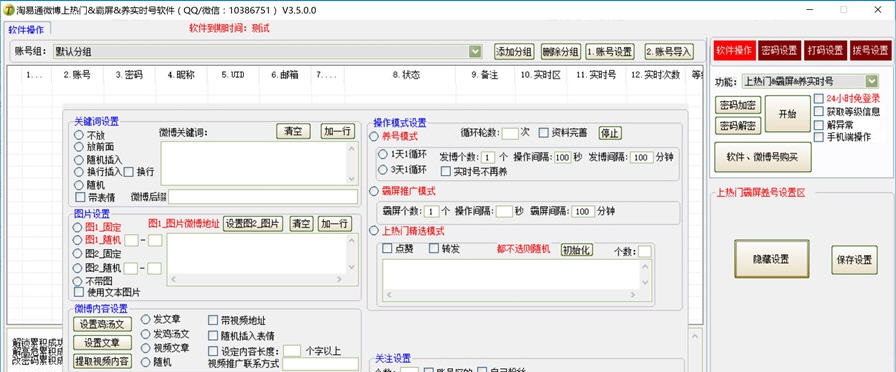Select the 视频文章 radio option

(x=146, y=347)
